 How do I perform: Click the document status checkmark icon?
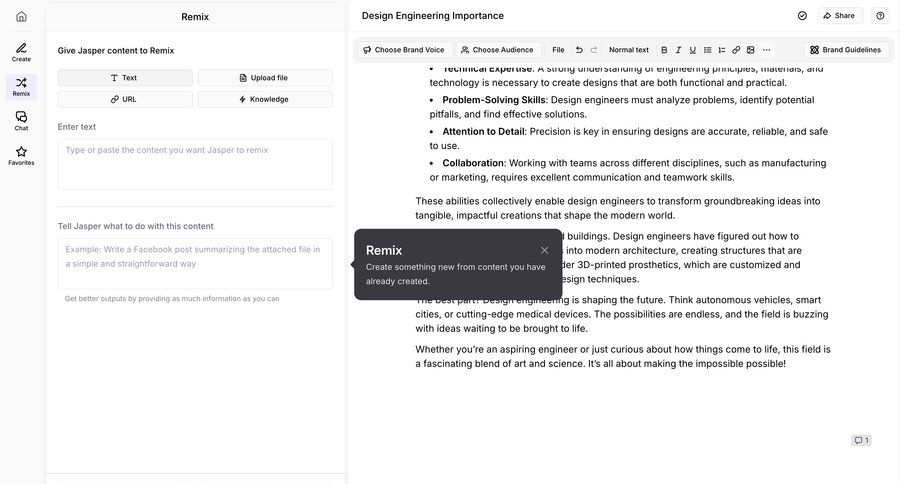pos(802,16)
